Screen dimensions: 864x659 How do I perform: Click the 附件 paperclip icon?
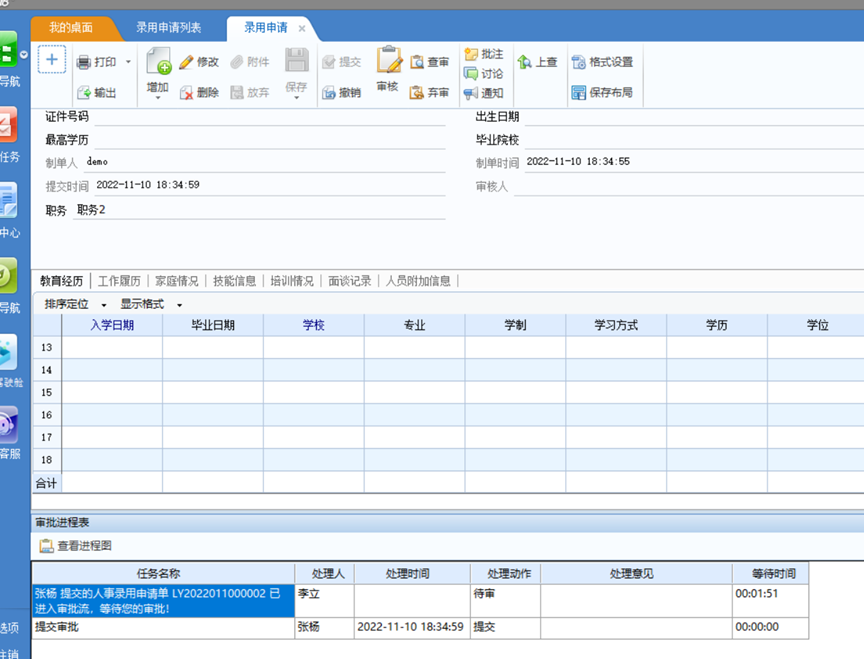click(x=237, y=62)
